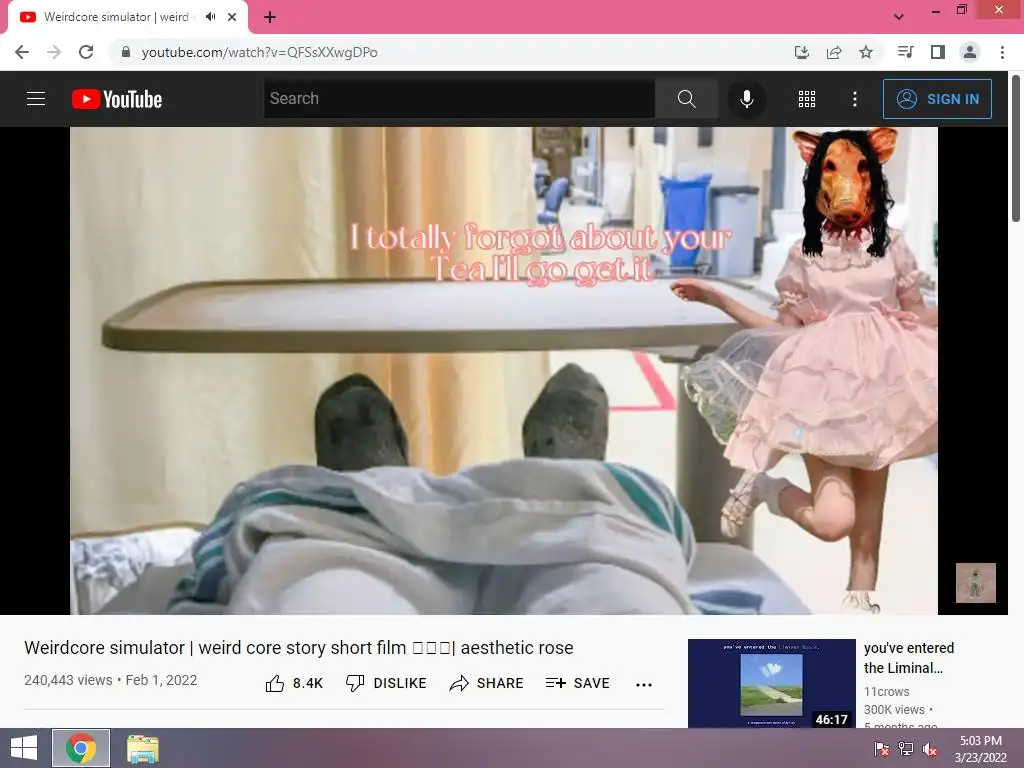Mute the tab via its audio speaker icon
Image resolution: width=1024 pixels, height=768 pixels.
click(x=210, y=17)
